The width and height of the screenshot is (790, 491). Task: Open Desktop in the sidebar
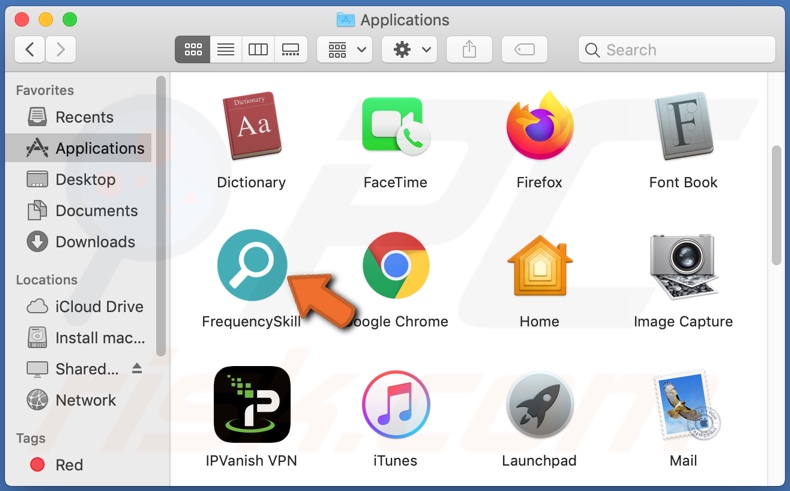tap(78, 179)
